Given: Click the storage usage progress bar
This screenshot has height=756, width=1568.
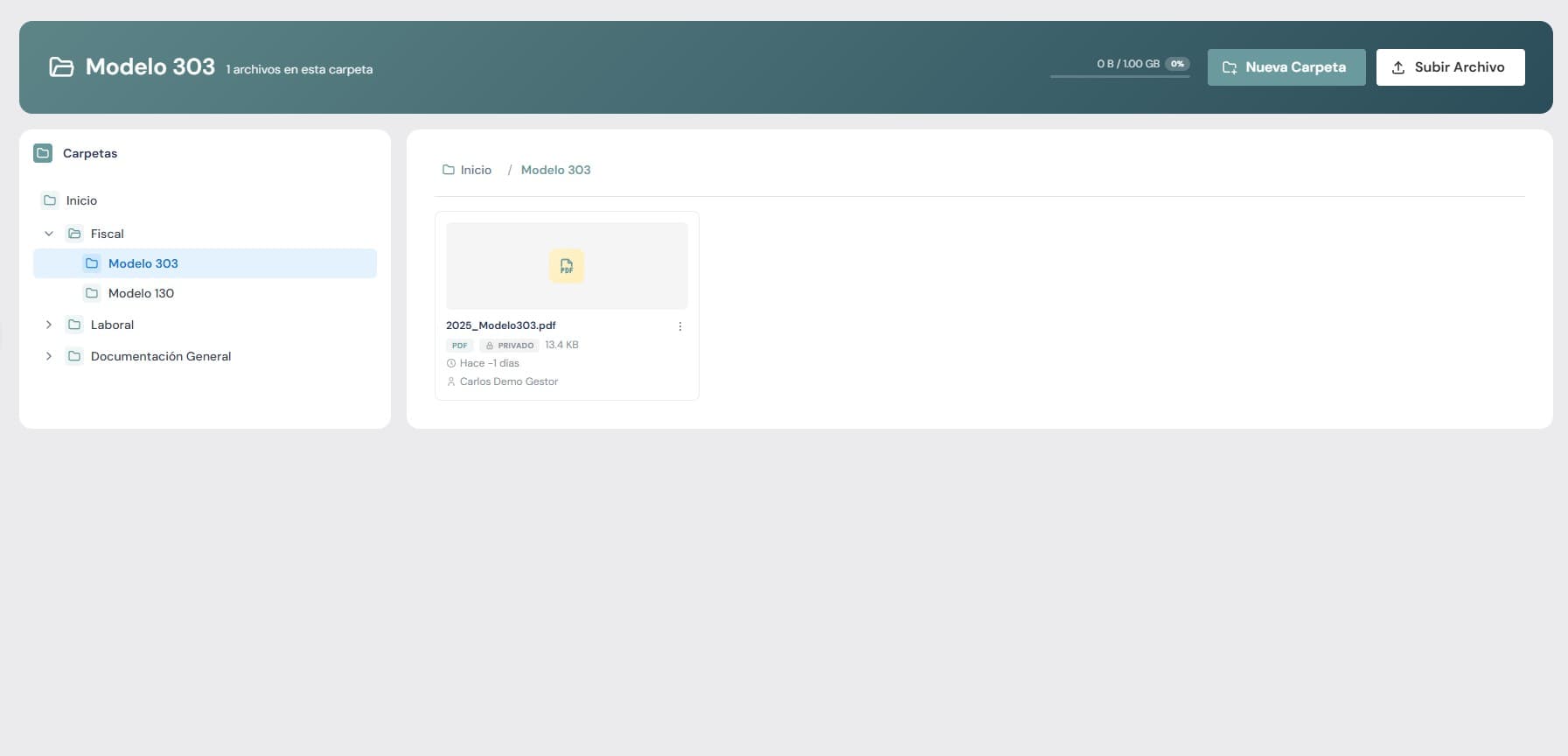Looking at the screenshot, I should pyautogui.click(x=1119, y=76).
